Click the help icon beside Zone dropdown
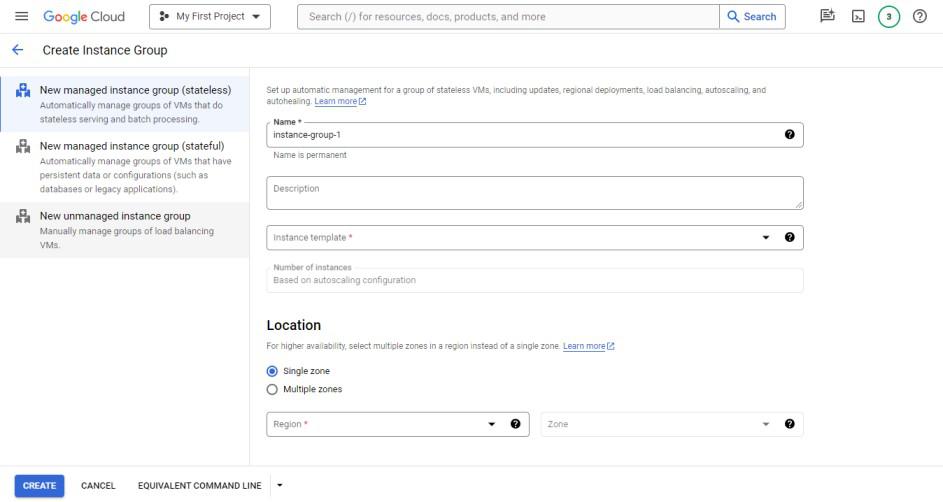943x502 pixels. [790, 424]
